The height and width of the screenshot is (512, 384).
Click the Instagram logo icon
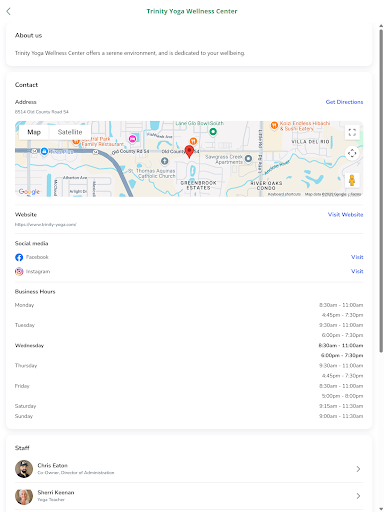19,272
